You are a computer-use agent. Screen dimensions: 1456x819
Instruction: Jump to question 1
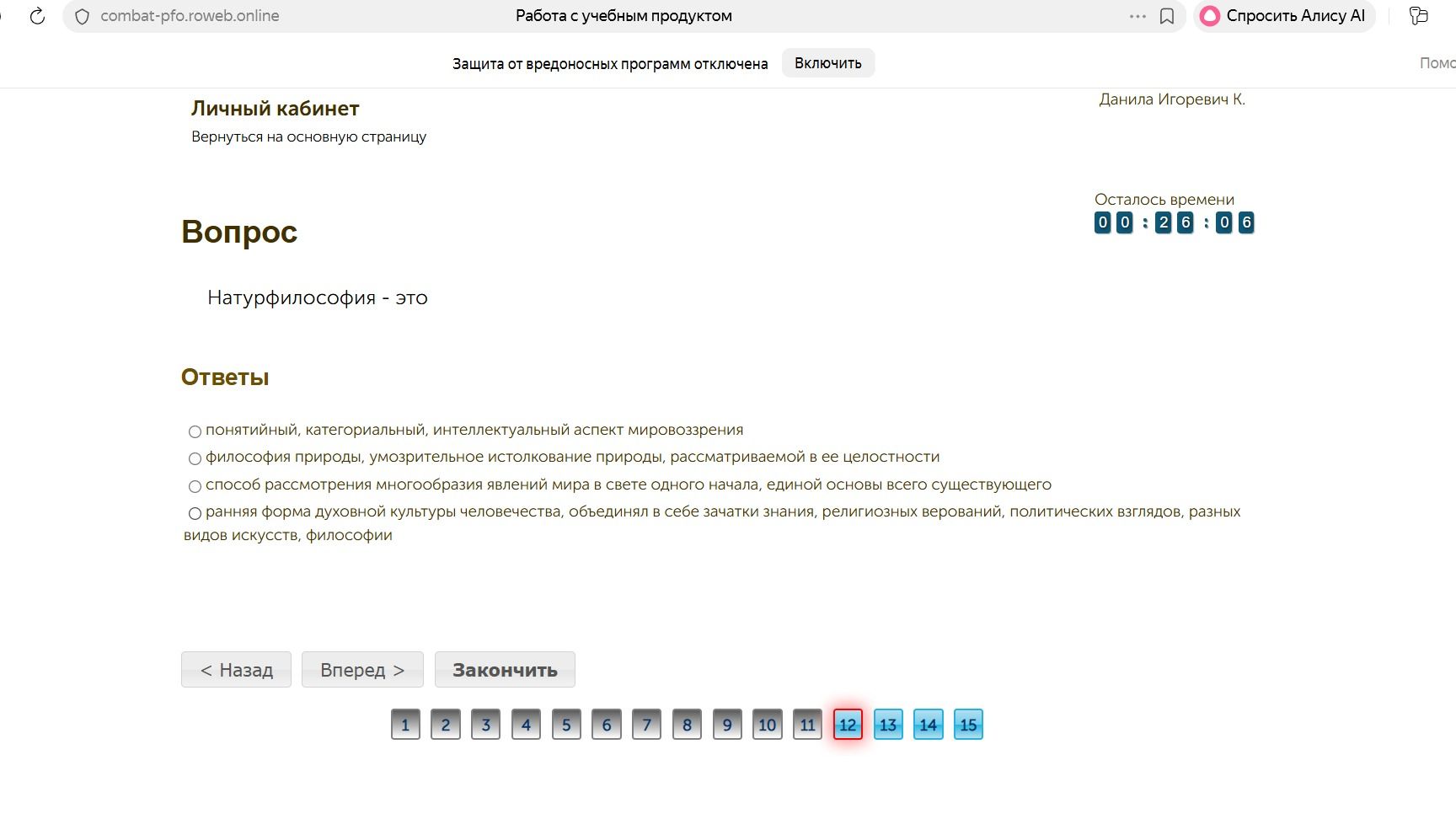(405, 725)
